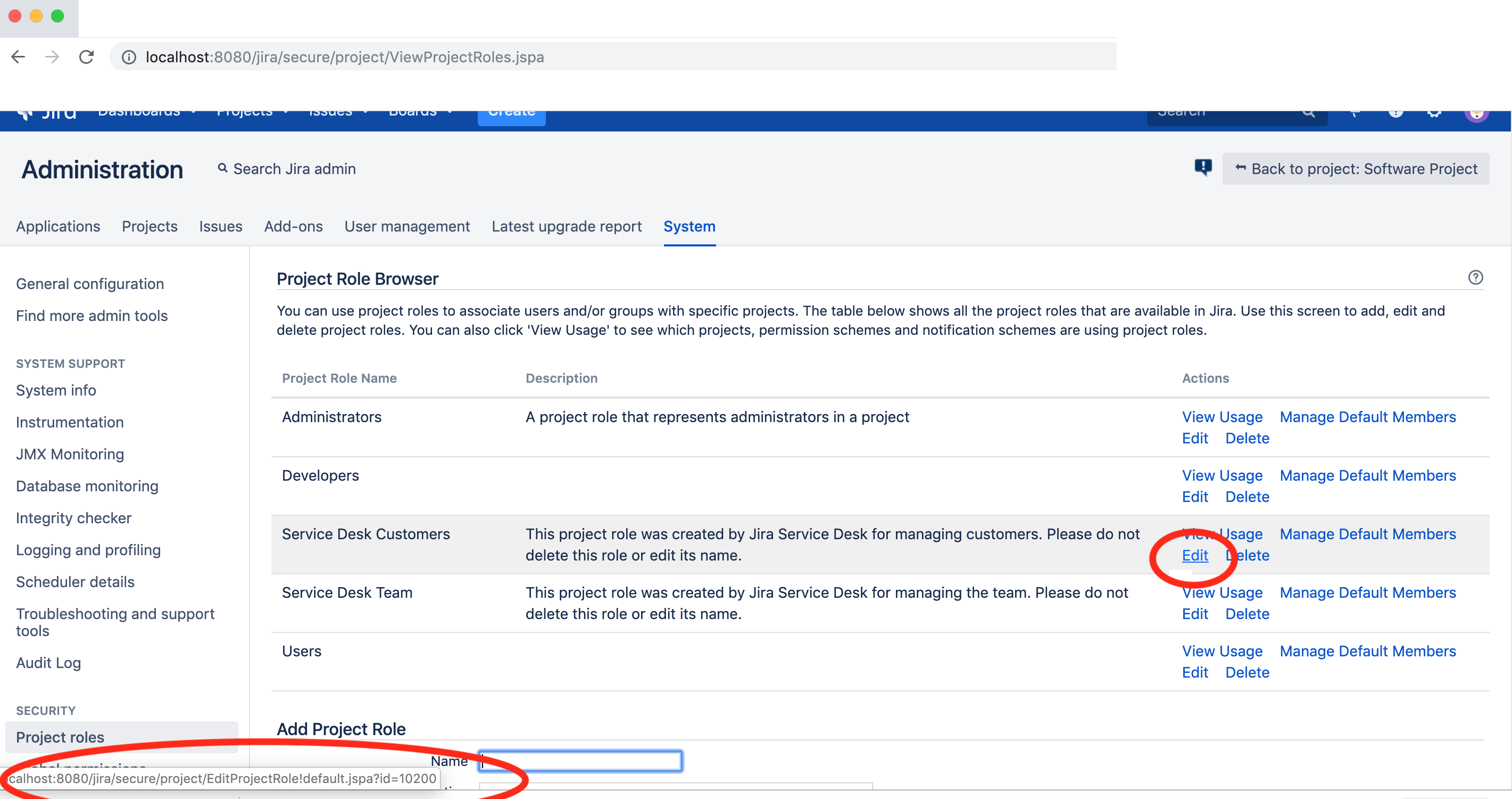
Task: Click the Project Role Browser help icon
Action: pyautogui.click(x=1476, y=278)
